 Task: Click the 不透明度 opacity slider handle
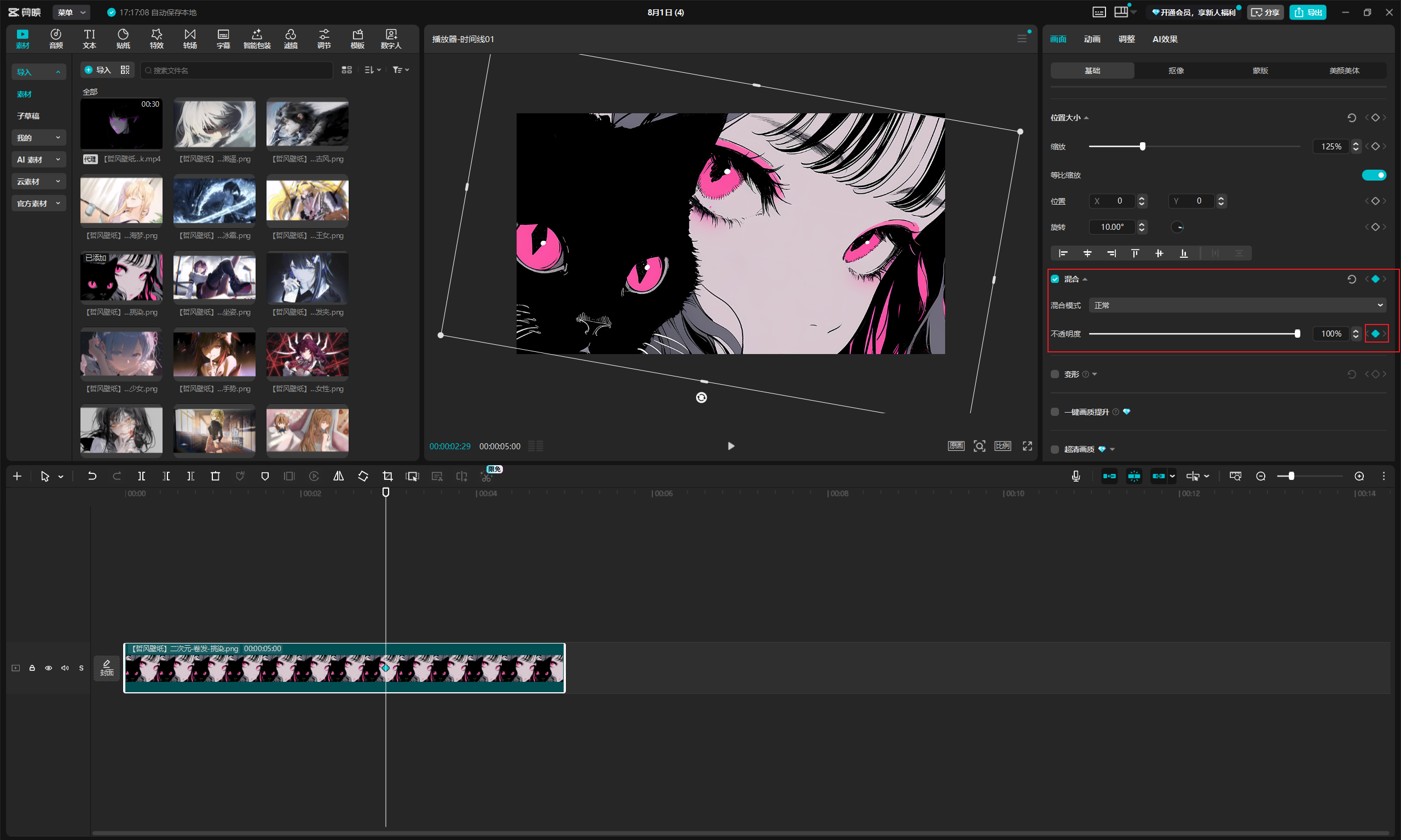[x=1298, y=333]
